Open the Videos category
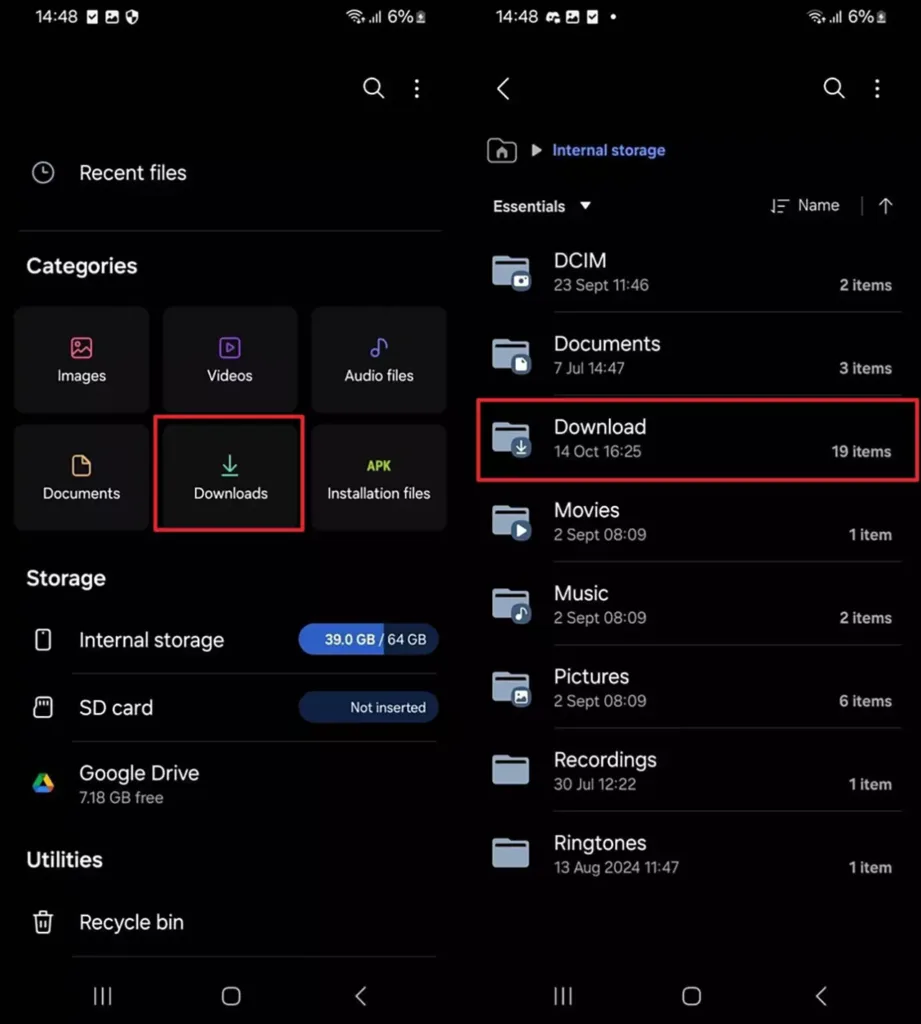This screenshot has width=921, height=1024. tap(230, 359)
